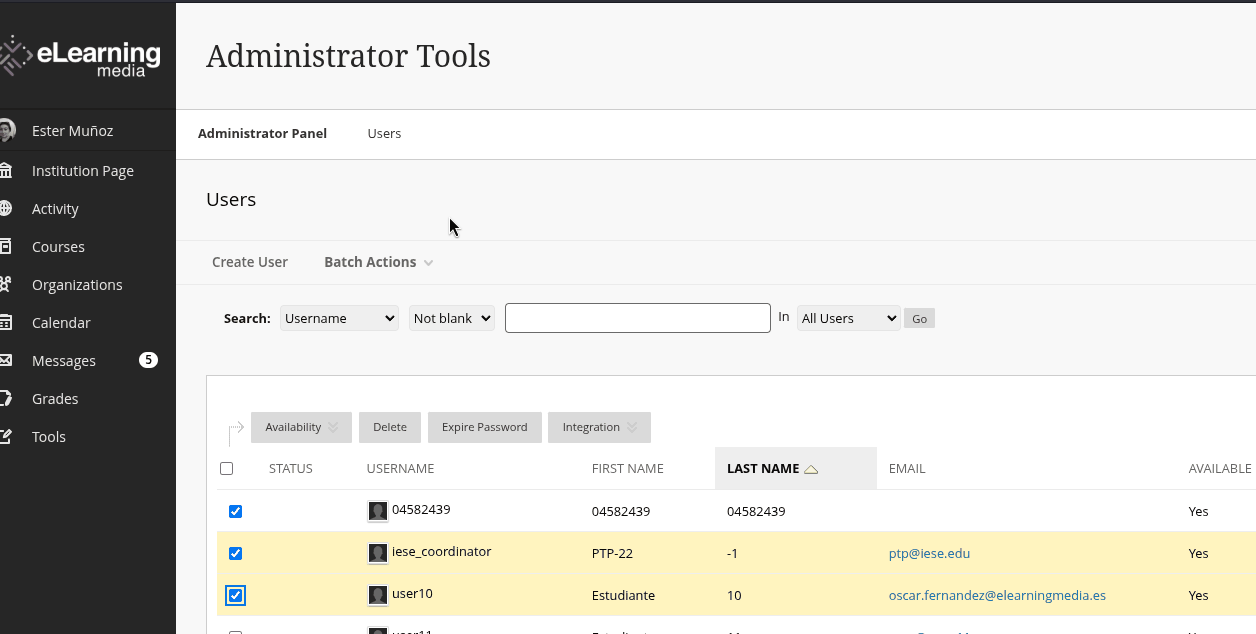Expand the Batch Actions menu
The image size is (1256, 634).
378,262
